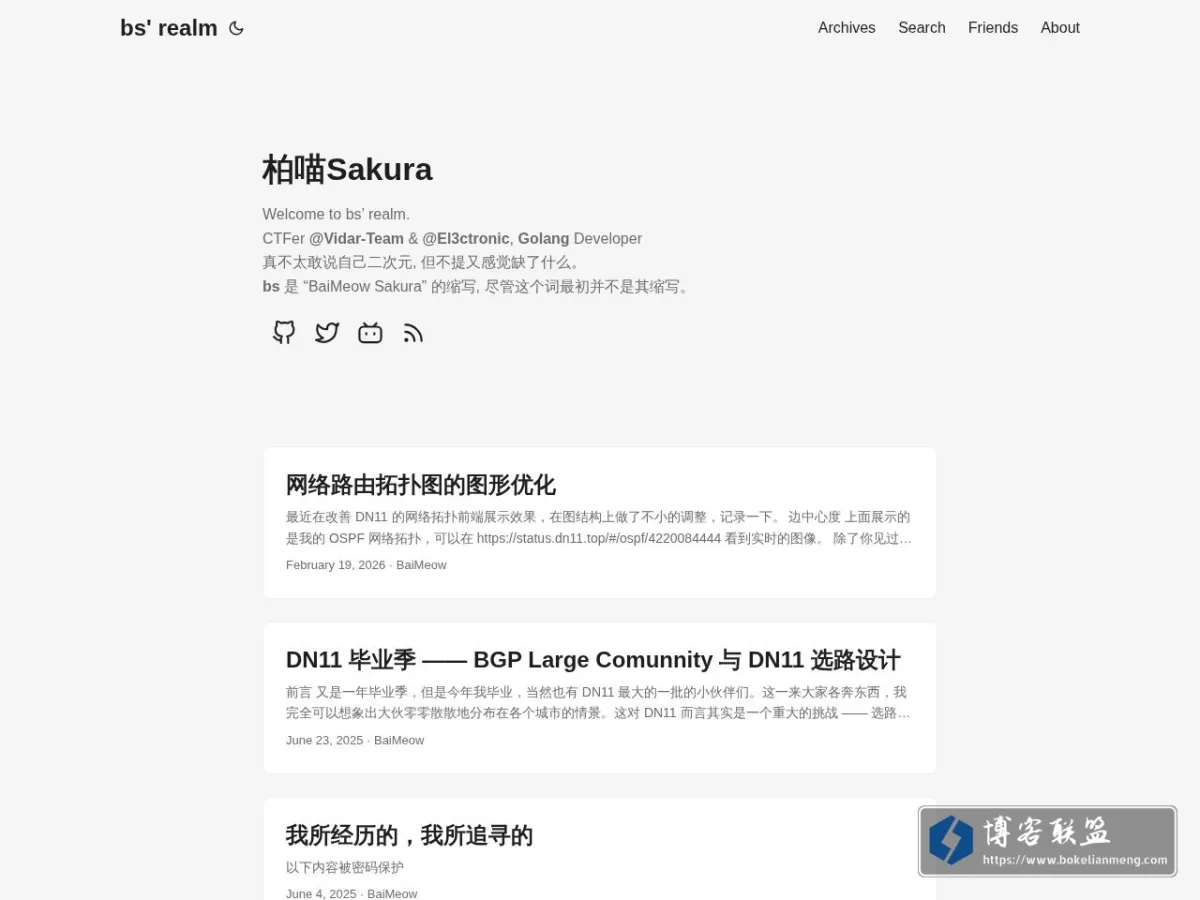
Task: Click the 柏喵Sakura heading
Action: coord(347,169)
